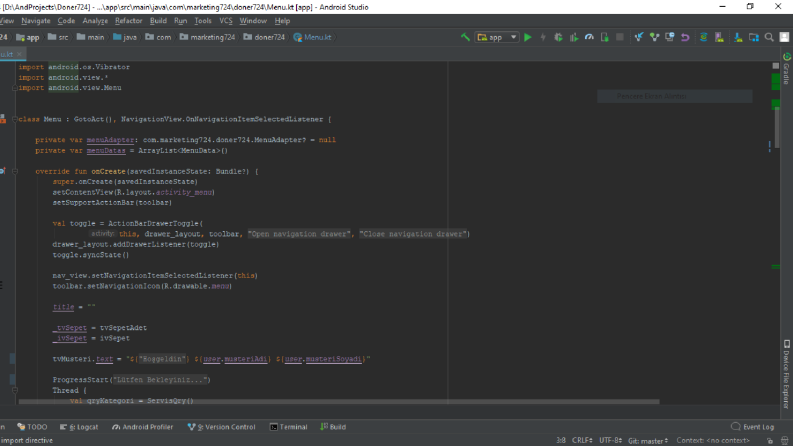Launch the profiler gauge icon
This screenshot has width=793, height=446.
tap(589, 37)
